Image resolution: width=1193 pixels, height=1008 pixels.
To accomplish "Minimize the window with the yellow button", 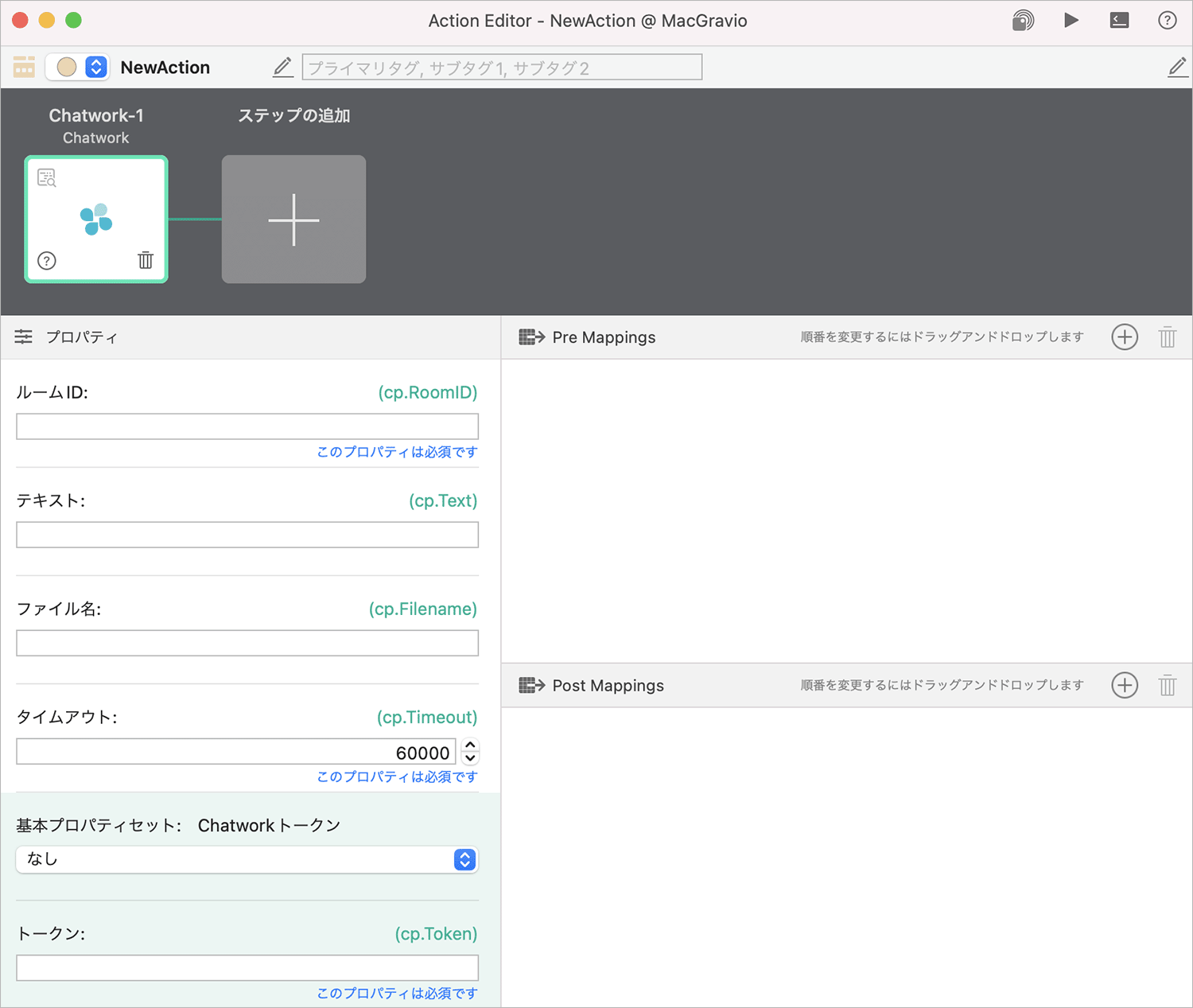I will coord(47,20).
